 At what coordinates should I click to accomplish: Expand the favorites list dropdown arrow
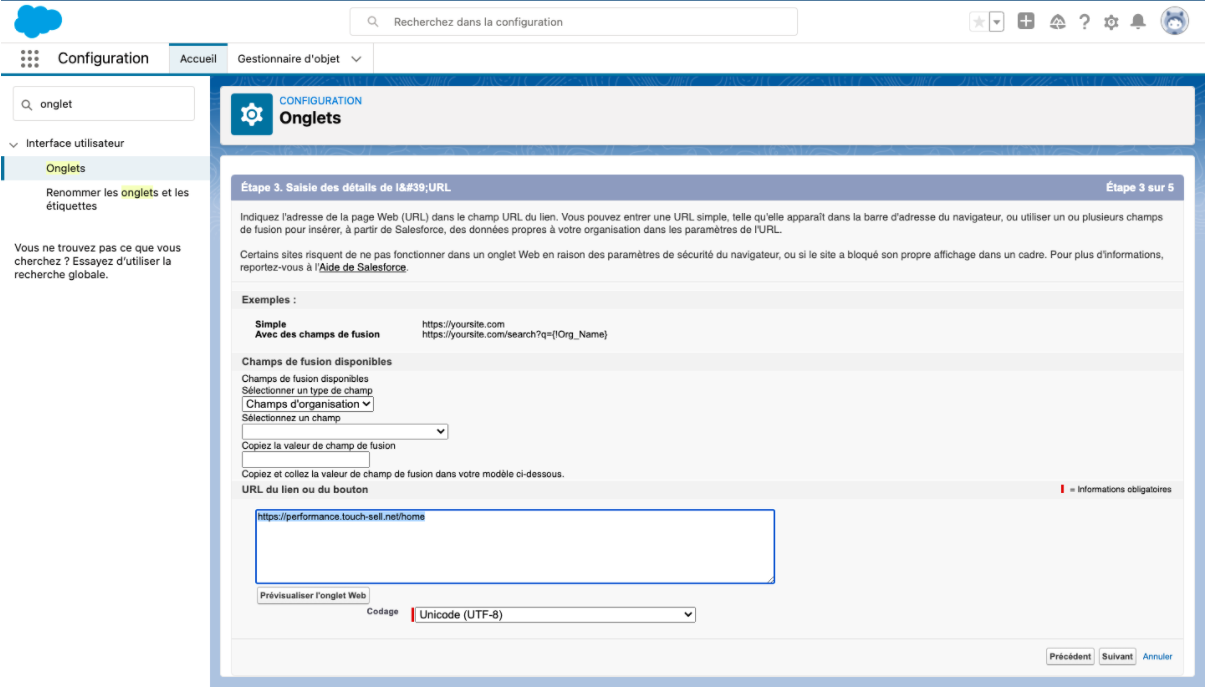996,22
